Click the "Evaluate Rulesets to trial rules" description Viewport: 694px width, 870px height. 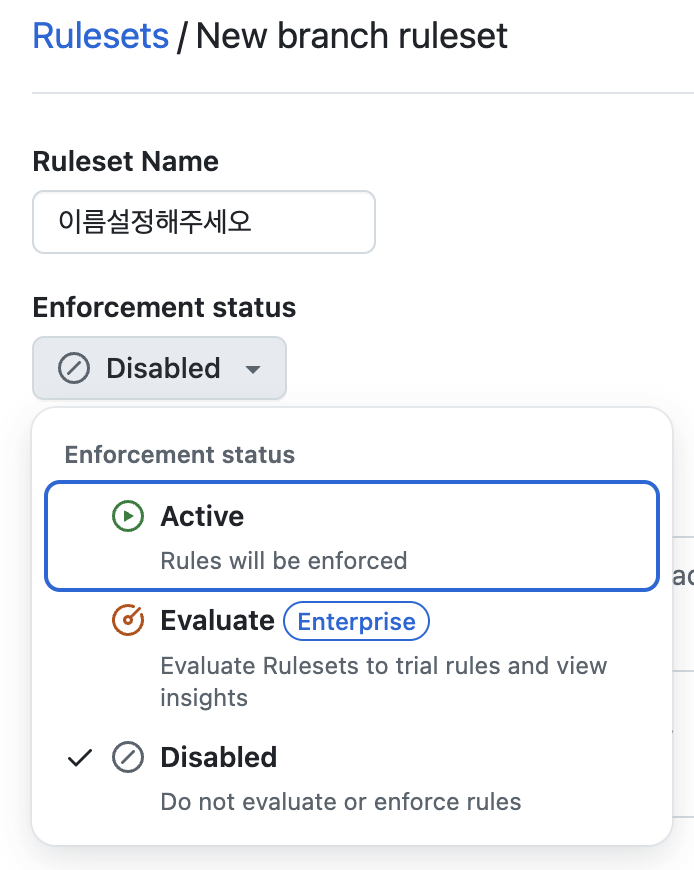(383, 666)
